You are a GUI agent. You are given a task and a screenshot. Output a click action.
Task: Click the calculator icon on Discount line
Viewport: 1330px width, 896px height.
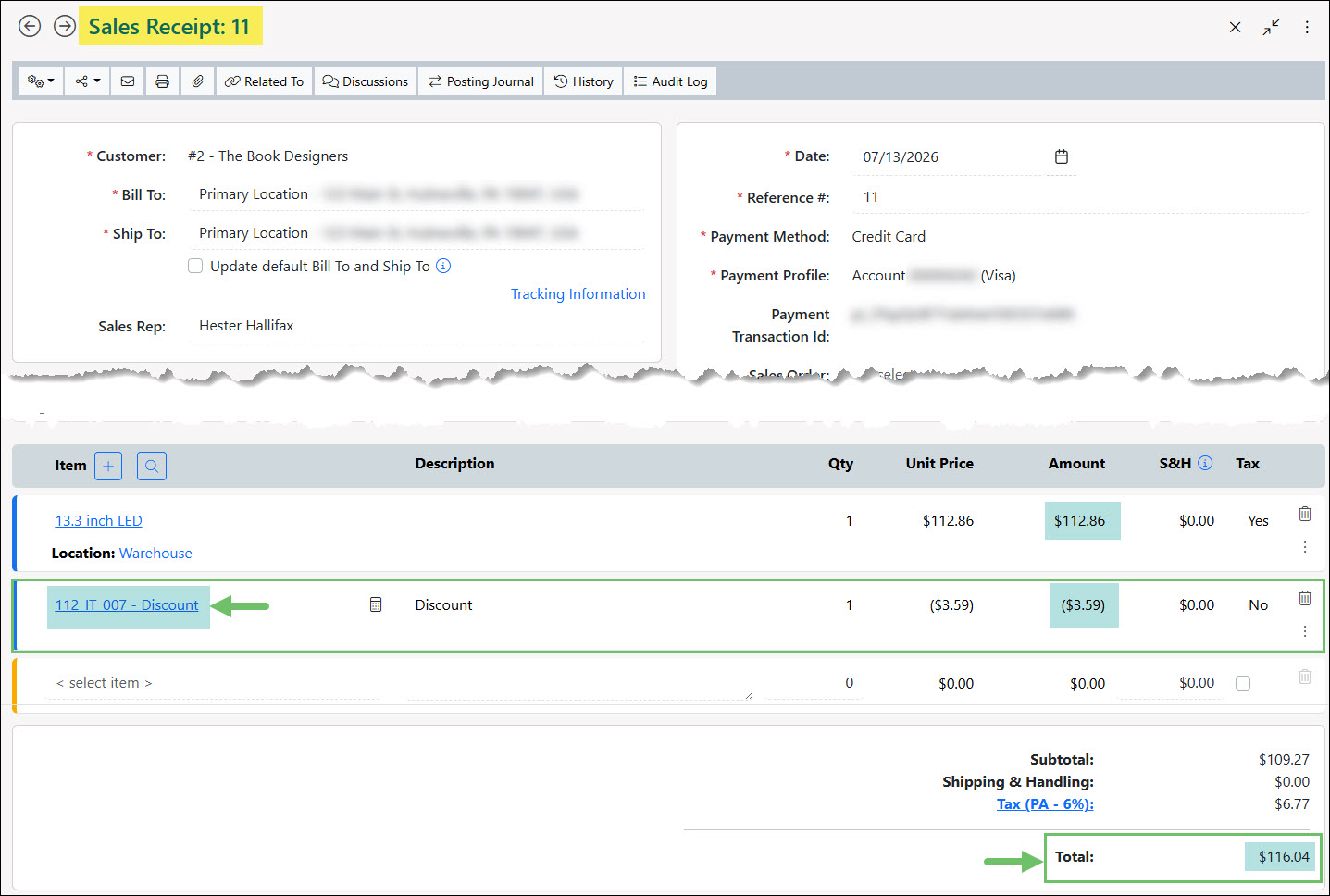pyautogui.click(x=376, y=604)
